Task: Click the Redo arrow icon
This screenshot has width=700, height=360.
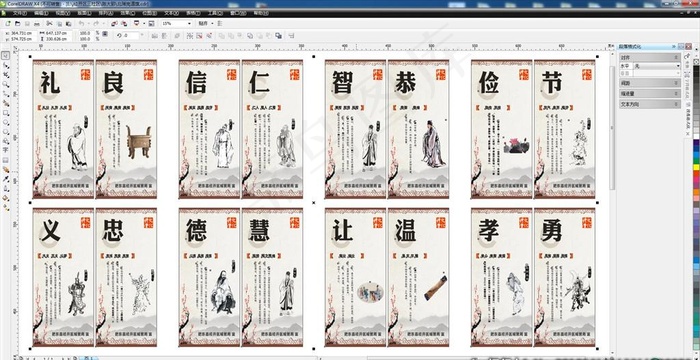Action: 96,23
